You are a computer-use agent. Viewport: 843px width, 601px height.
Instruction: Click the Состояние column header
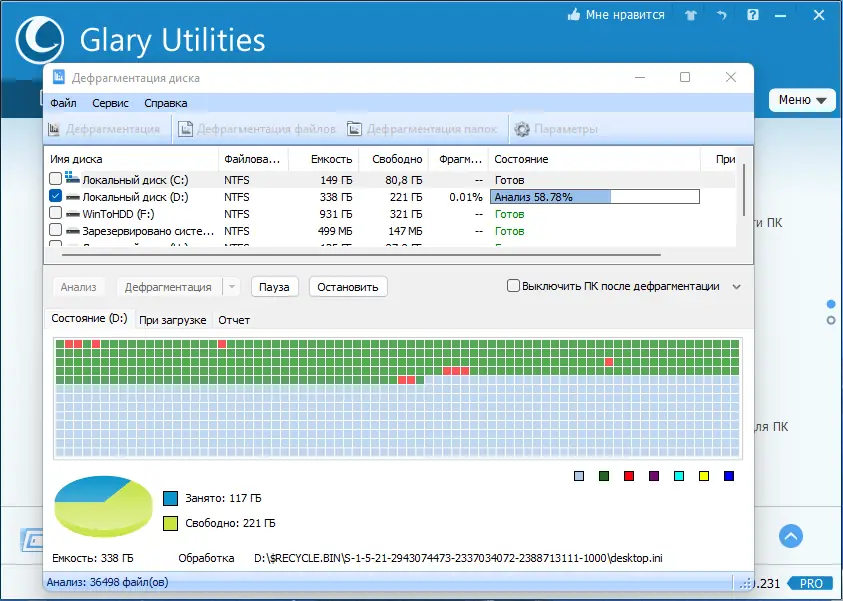coord(594,159)
